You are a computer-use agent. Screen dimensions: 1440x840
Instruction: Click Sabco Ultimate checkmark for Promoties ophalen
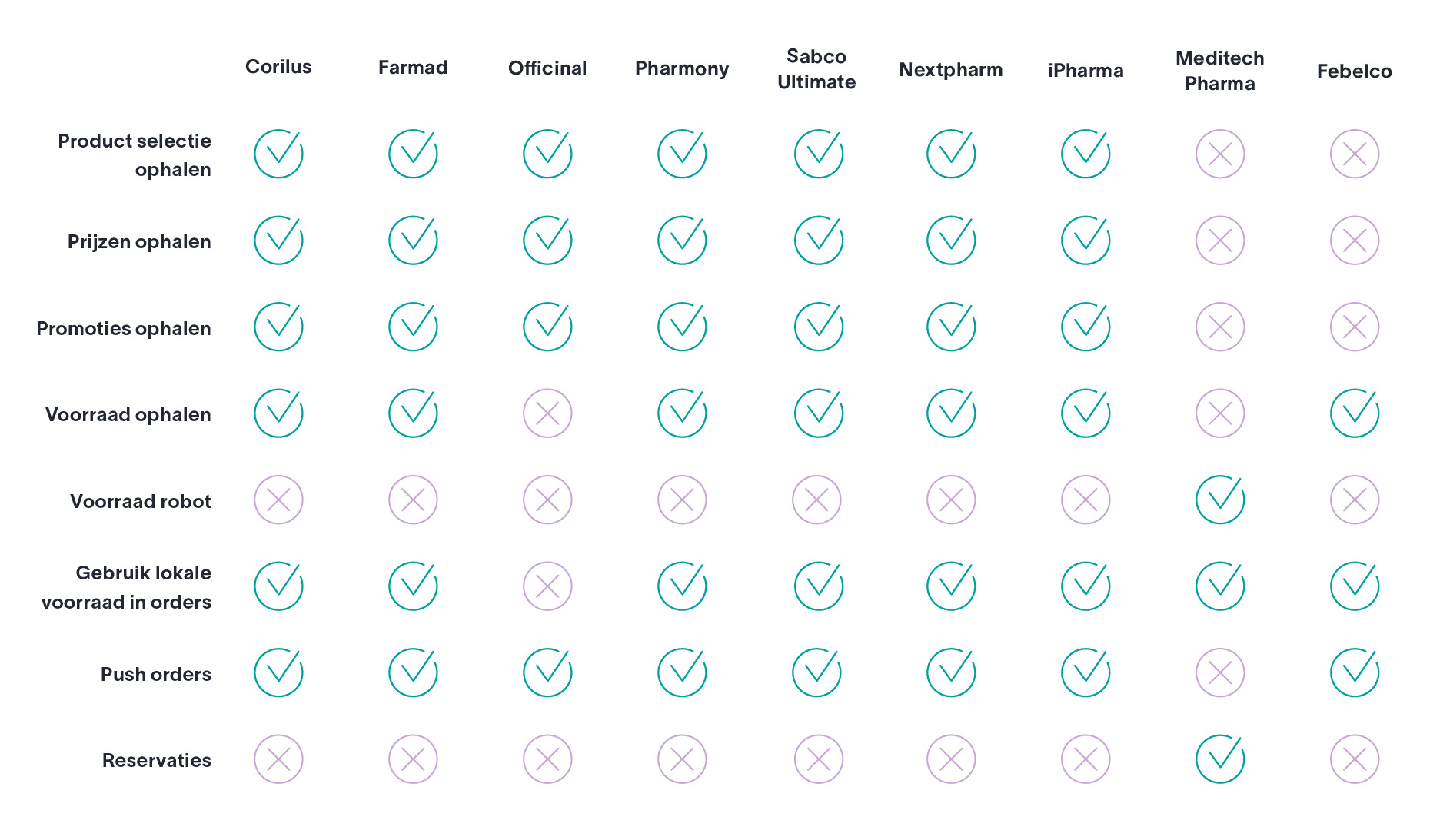tap(818, 327)
